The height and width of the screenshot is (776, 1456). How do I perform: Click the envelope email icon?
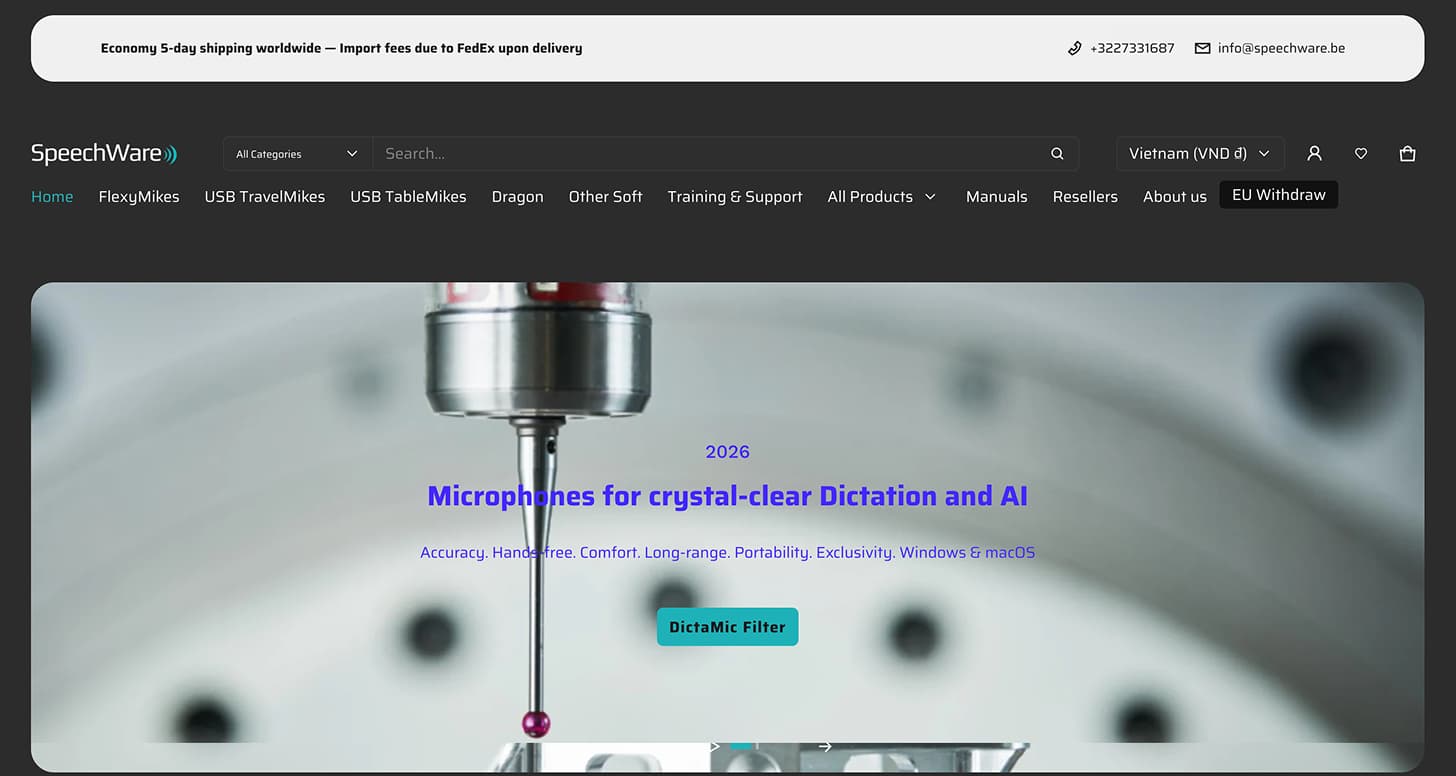tap(1202, 48)
